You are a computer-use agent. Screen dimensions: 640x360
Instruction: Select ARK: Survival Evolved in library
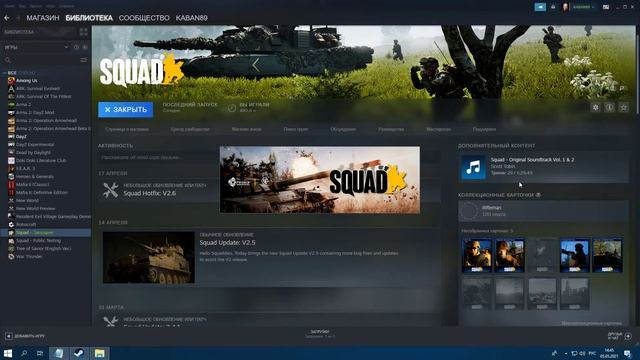coord(38,88)
